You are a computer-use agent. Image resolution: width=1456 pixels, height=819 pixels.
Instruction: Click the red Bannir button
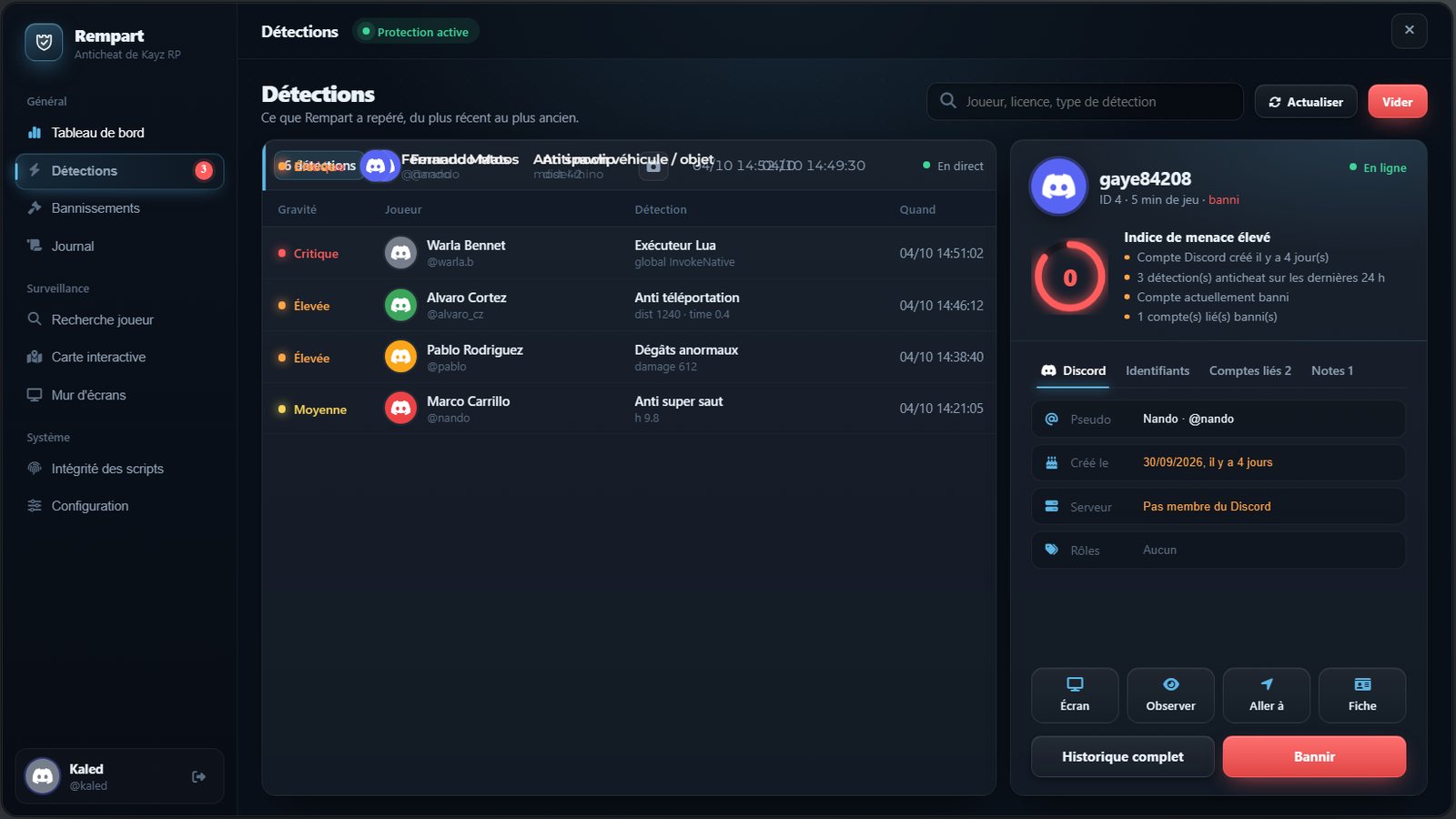[x=1314, y=757]
